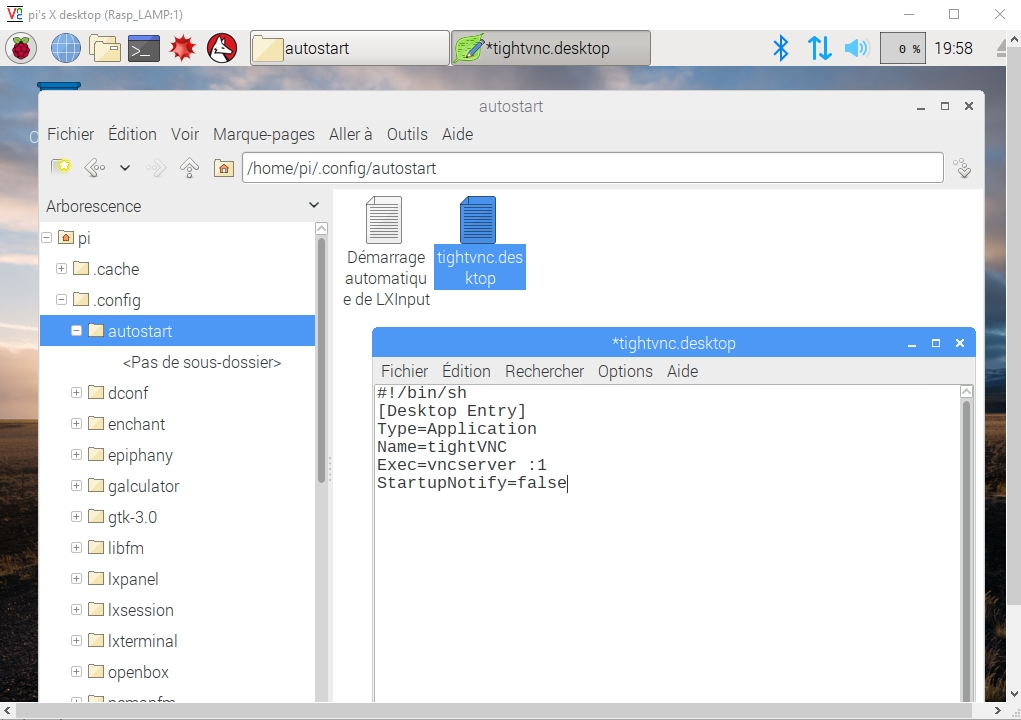This screenshot has height=720, width=1021.
Task: Expand the libfm folder node
Action: [x=76, y=547]
